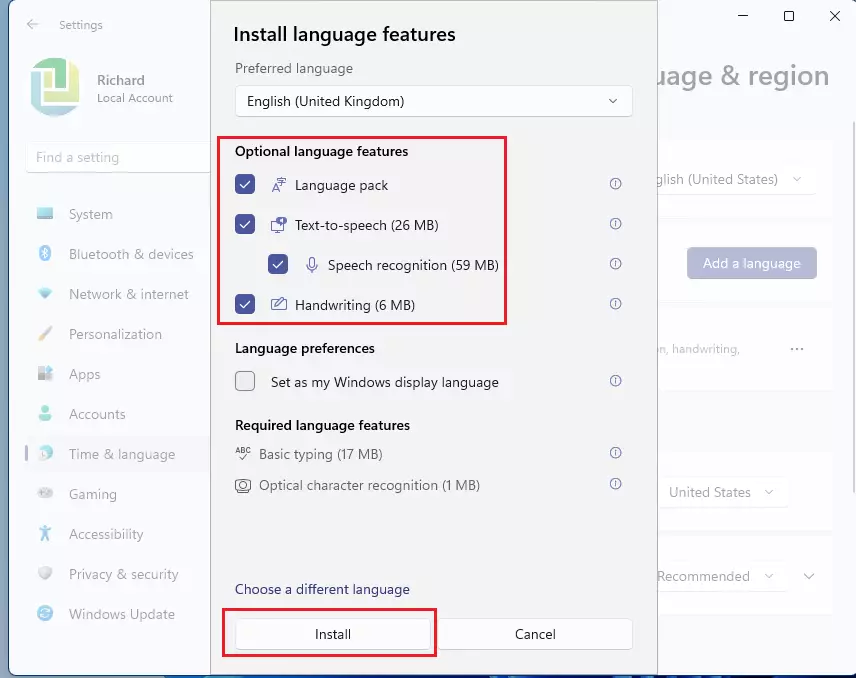The height and width of the screenshot is (678, 856).
Task: Click the System monitor icon in sidebar
Action: point(45,213)
